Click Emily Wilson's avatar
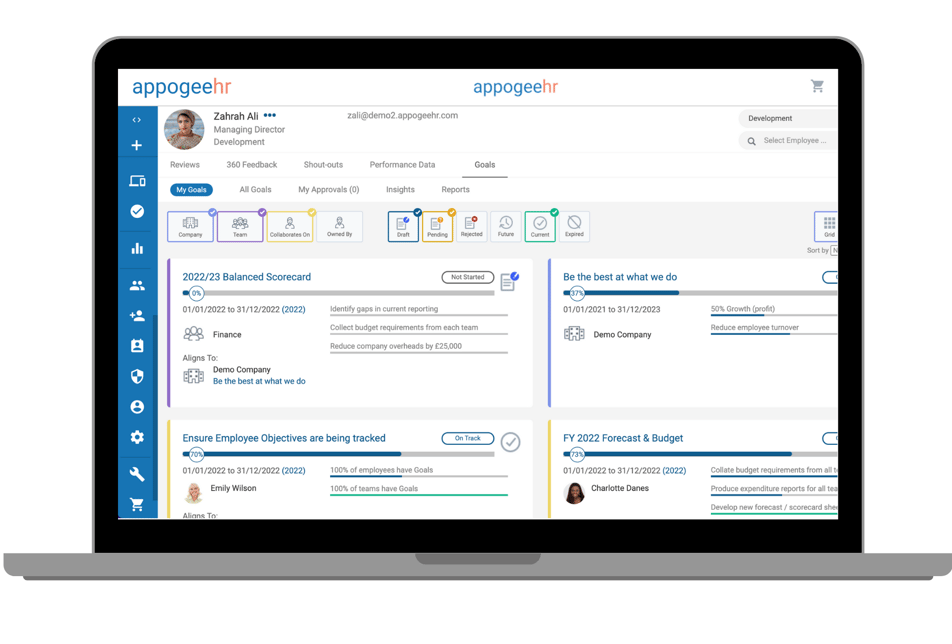Viewport: 952px width, 644px height. click(194, 493)
